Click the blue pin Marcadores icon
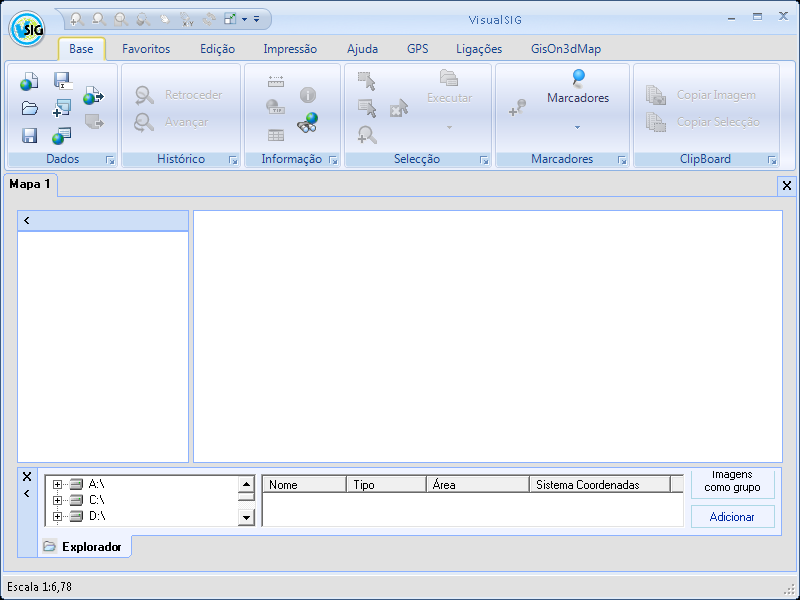Screen dimensions: 800x600 [578, 77]
